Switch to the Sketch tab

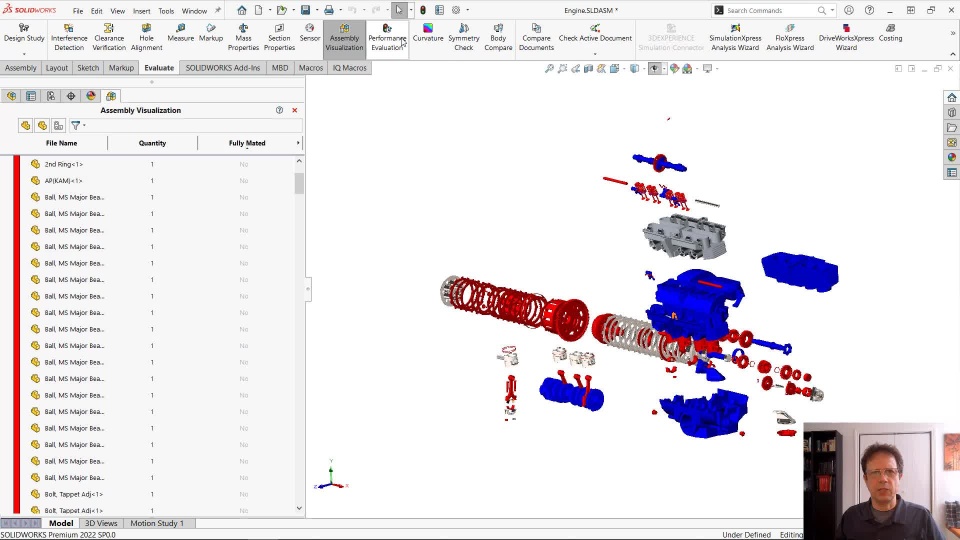[88, 68]
